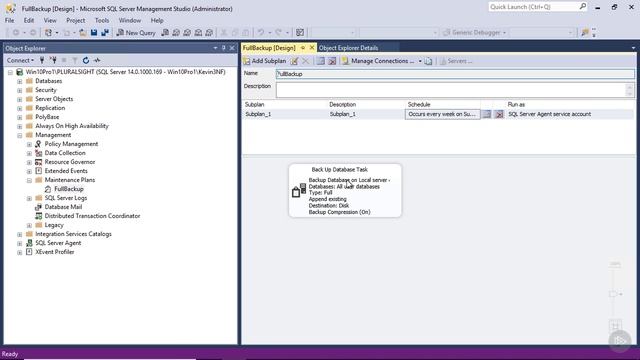The width and height of the screenshot is (640, 360).
Task: Collapse the Management folder
Action: click(20, 135)
